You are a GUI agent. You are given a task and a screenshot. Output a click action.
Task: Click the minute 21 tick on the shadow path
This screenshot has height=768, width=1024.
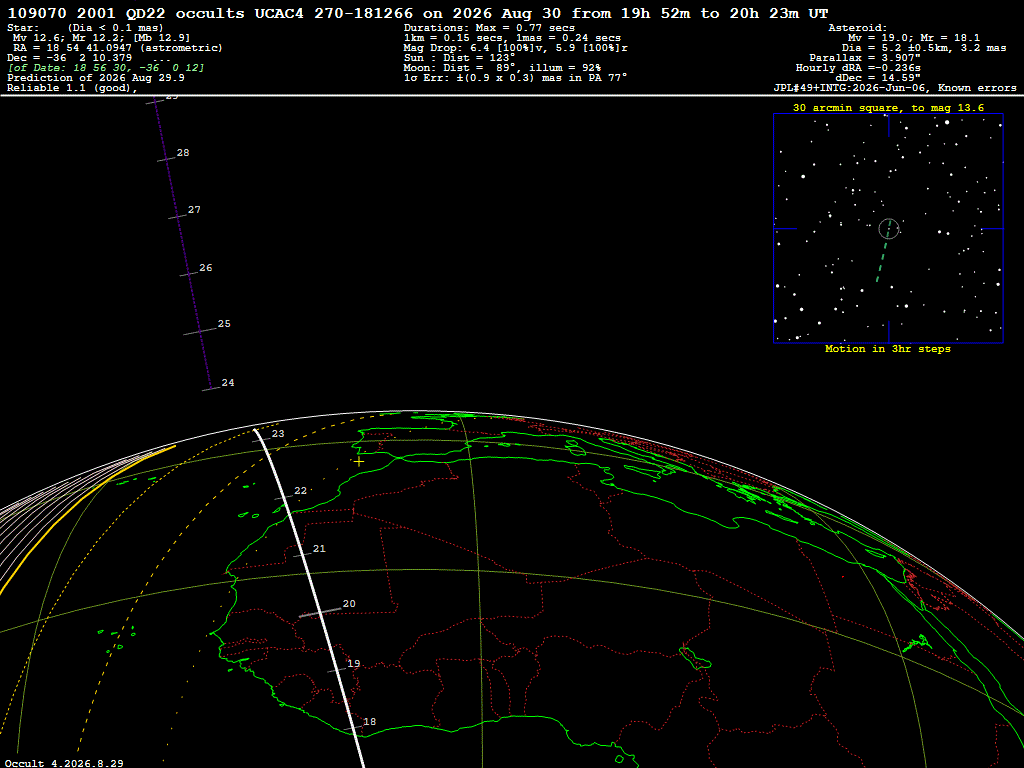click(302, 555)
